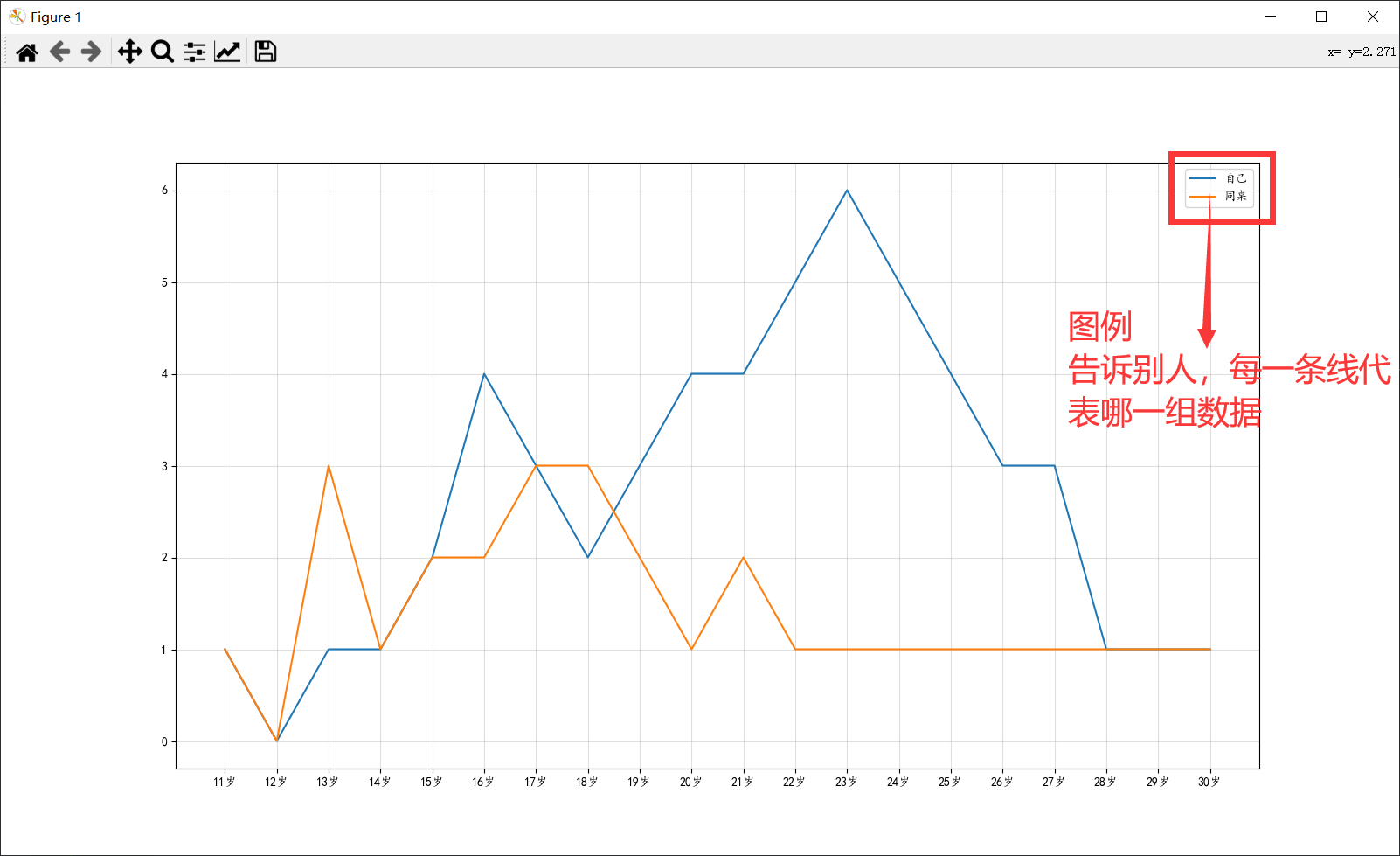Screen dimensions: 1400x856
Task: Click the blue line peak at 23岁
Action: [847, 191]
